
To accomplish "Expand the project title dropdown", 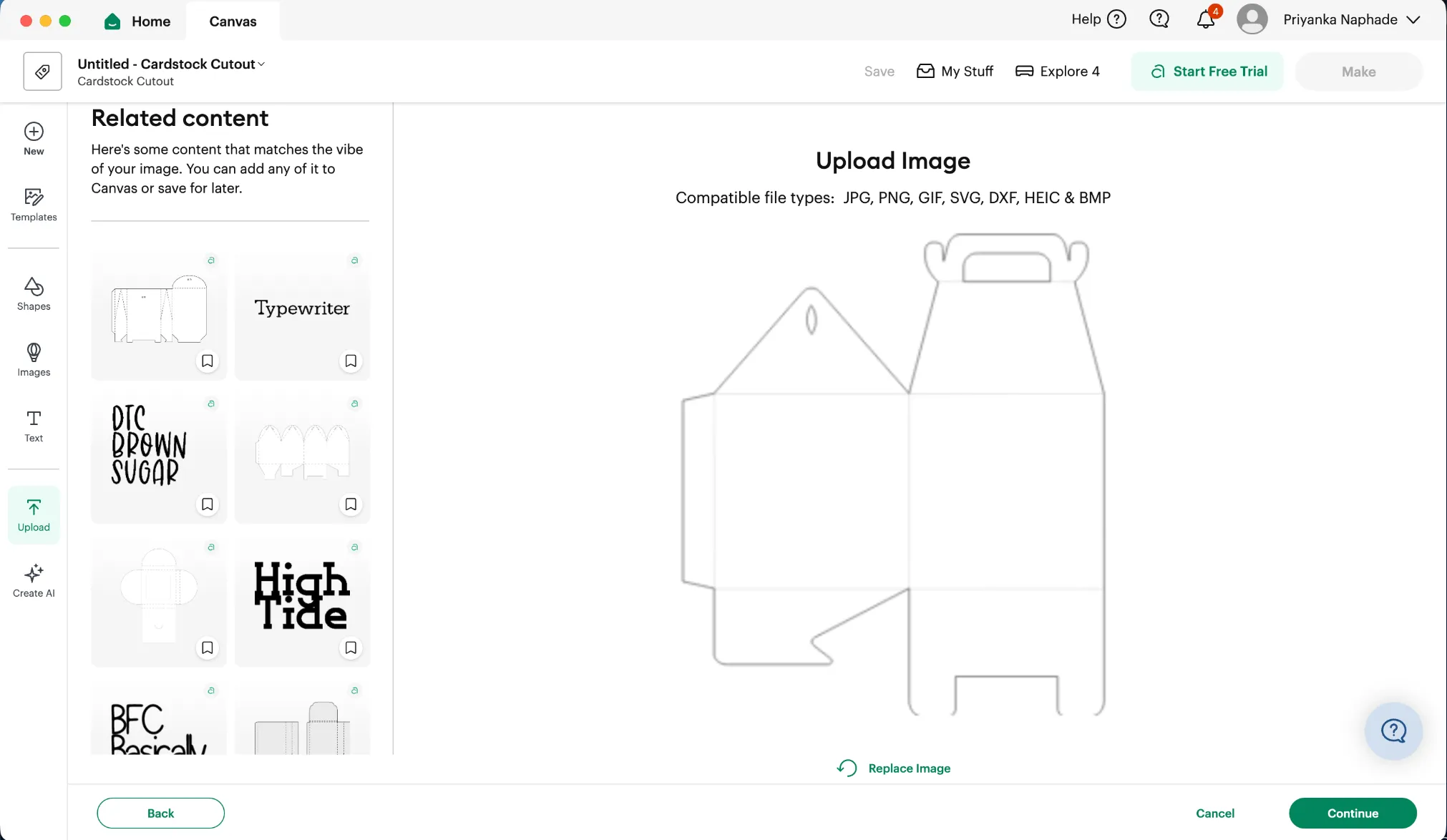I will click(261, 64).
